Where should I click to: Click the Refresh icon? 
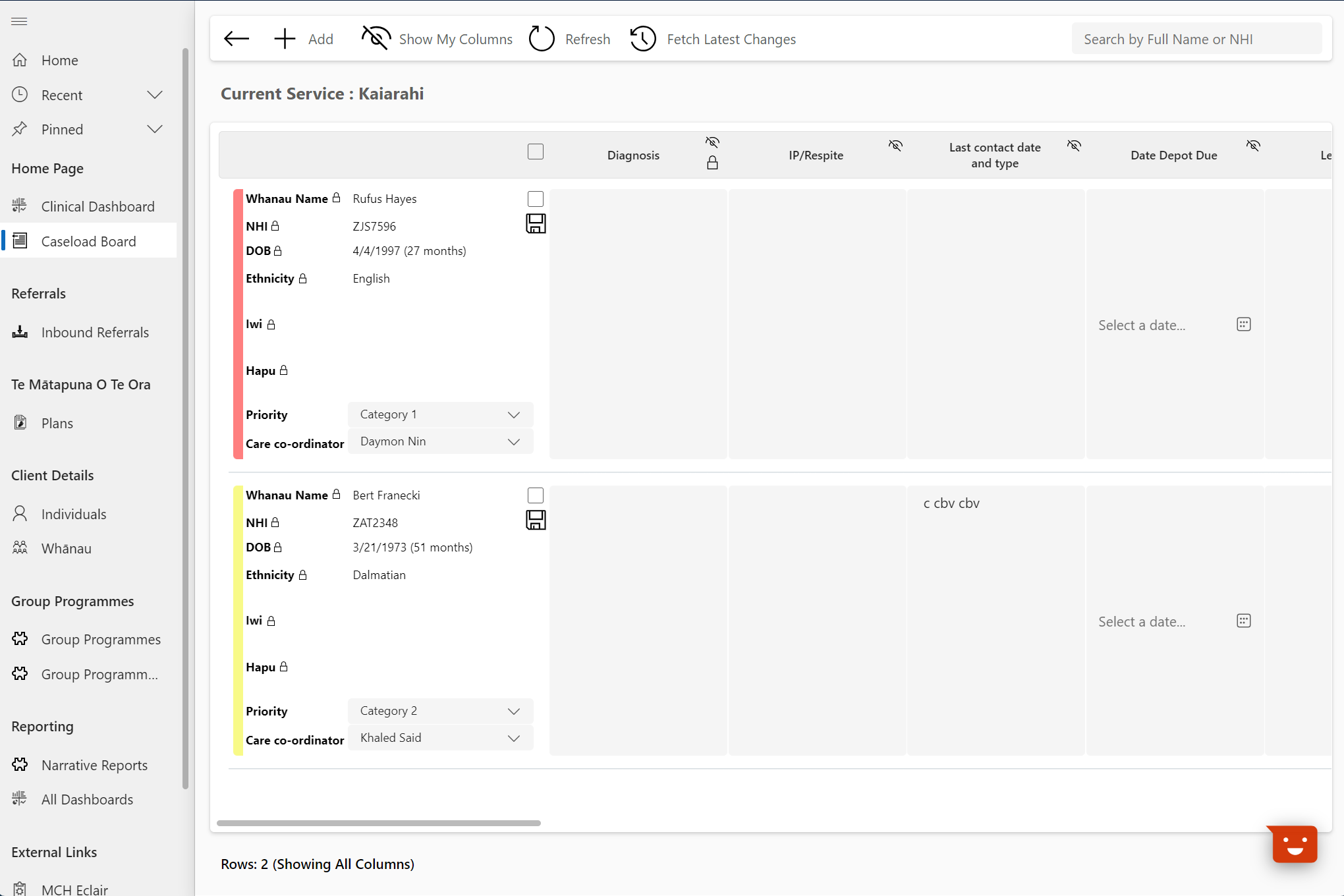point(541,38)
